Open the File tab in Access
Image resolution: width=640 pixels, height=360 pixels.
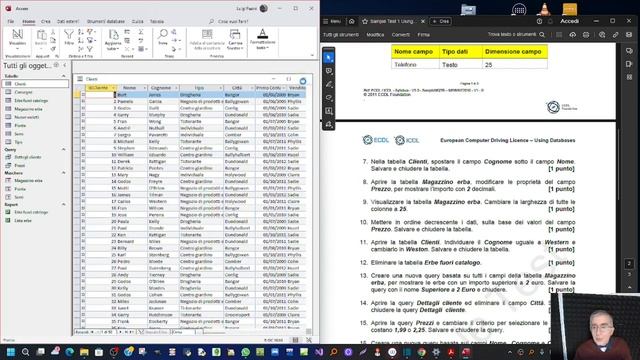pos(11,21)
